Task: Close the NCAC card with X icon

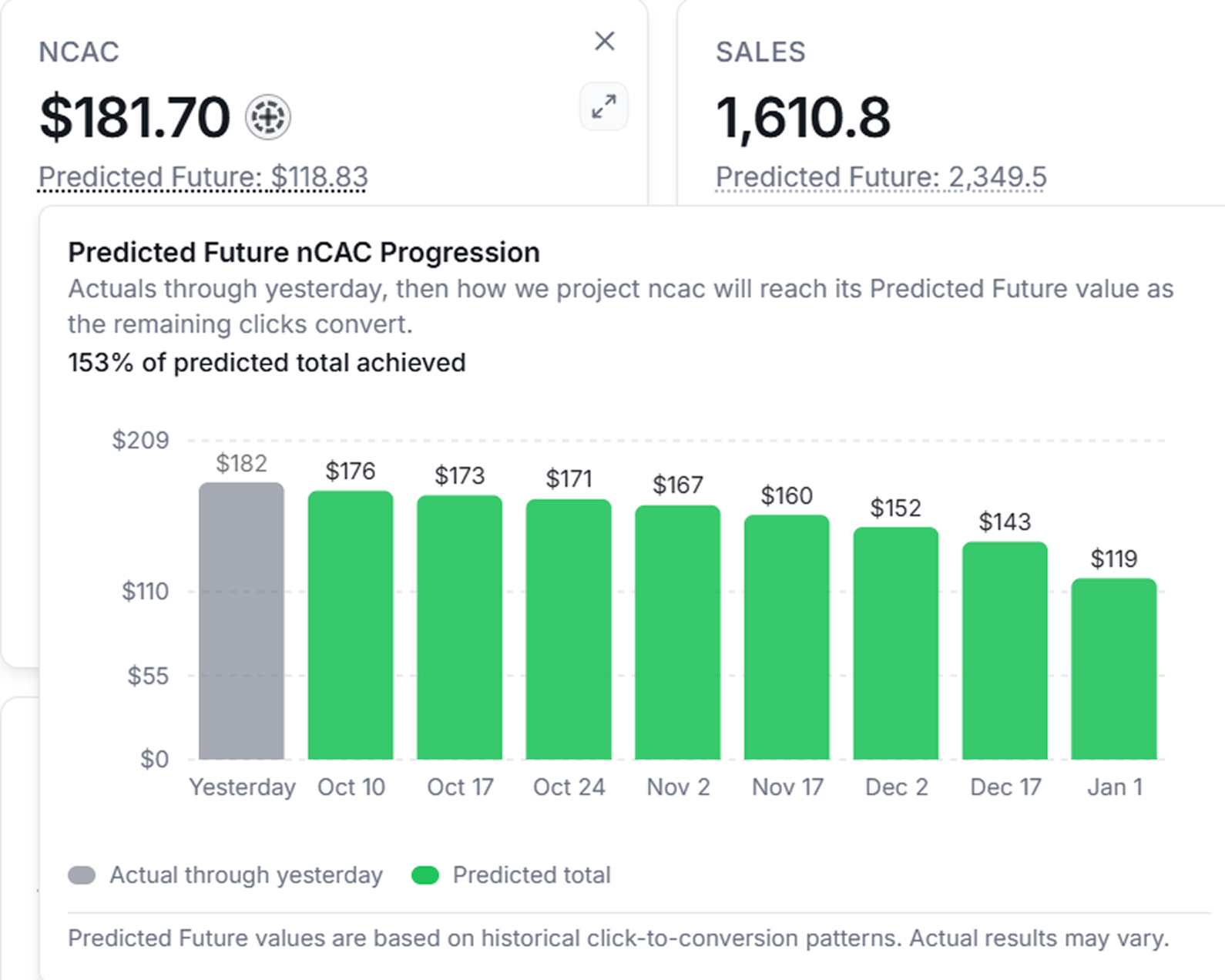Action: coord(605,41)
